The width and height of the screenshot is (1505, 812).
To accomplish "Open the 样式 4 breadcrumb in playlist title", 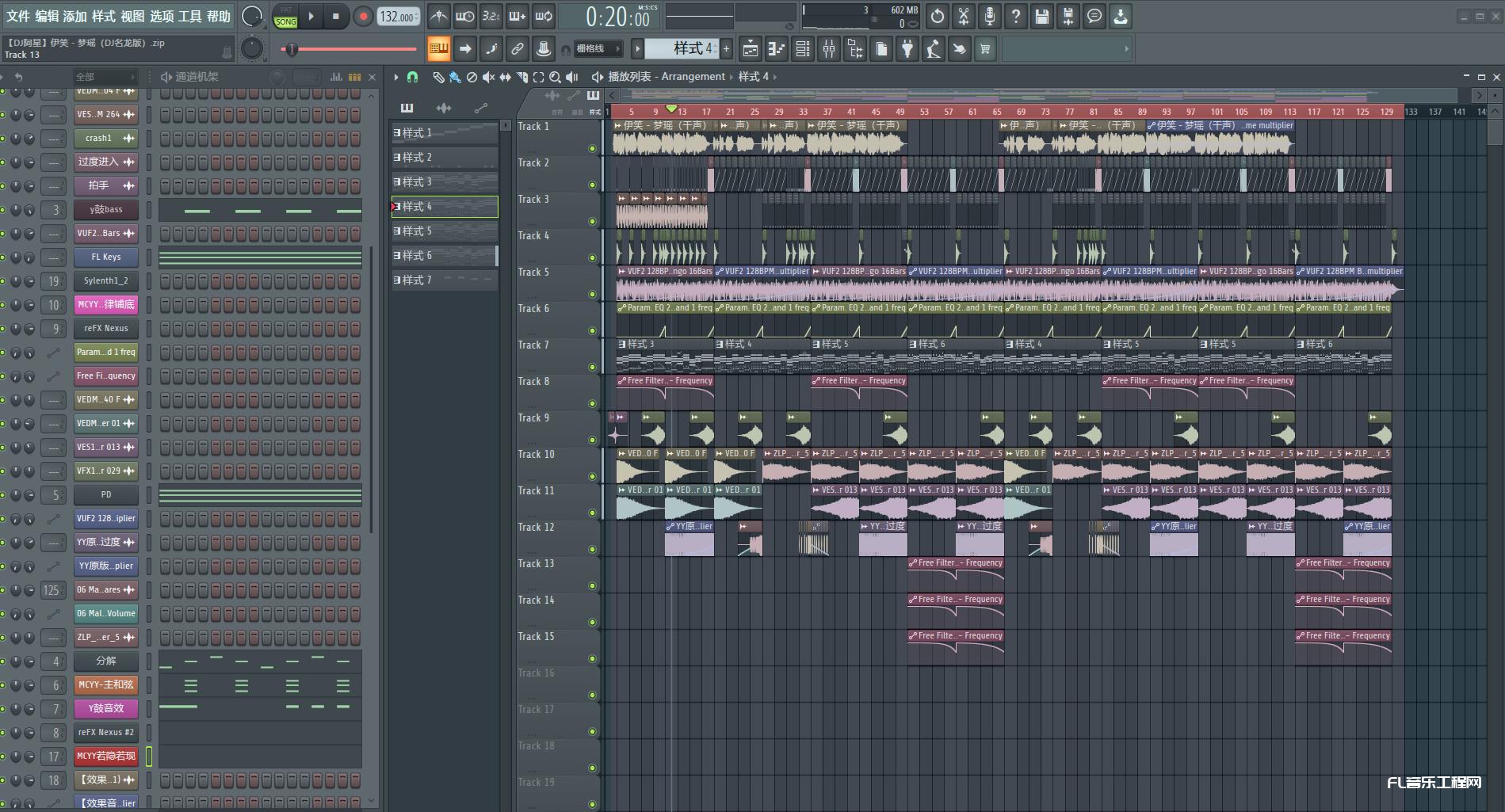I will 753,77.
